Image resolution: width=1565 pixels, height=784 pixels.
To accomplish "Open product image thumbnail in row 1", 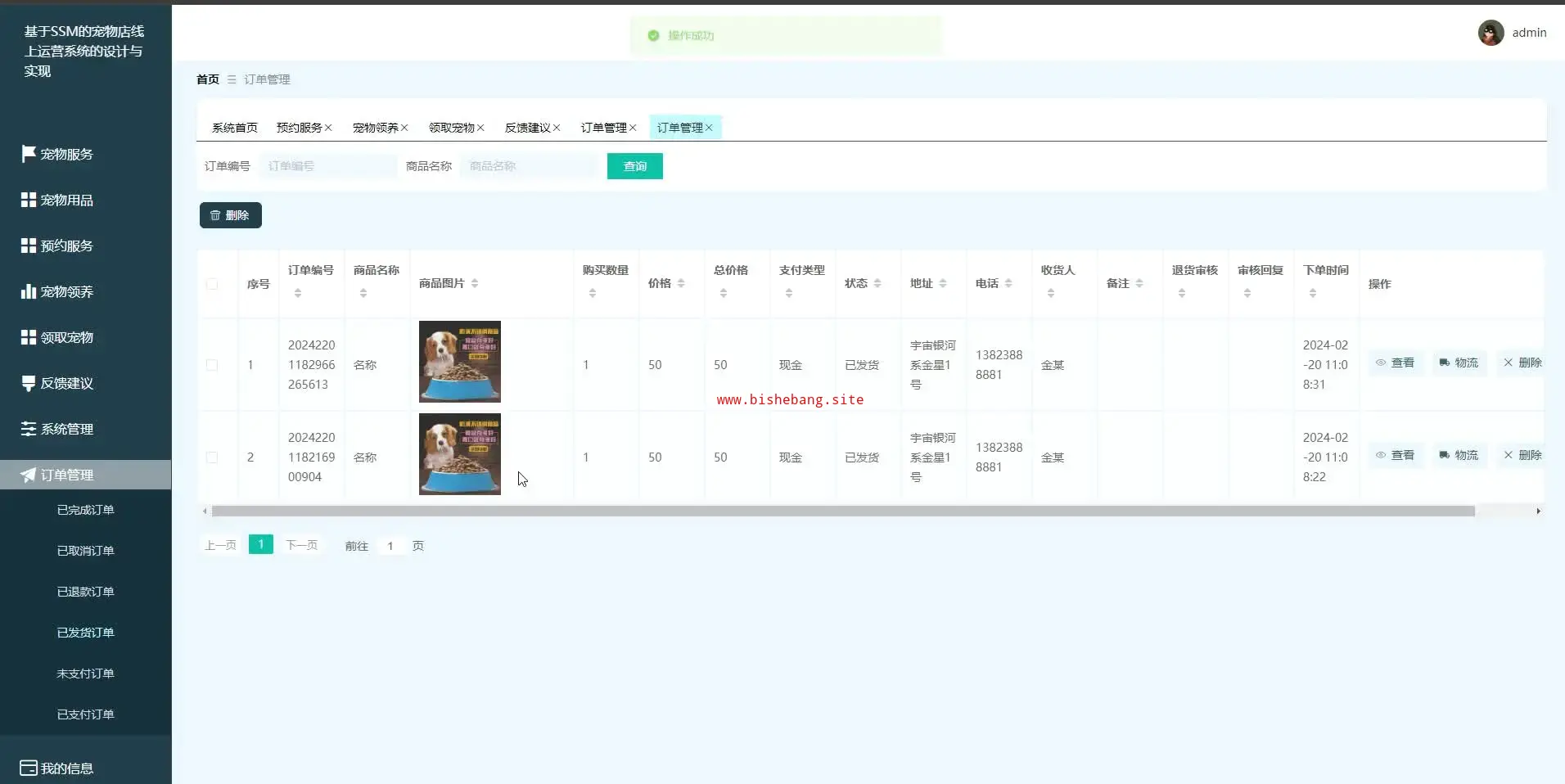I will point(460,362).
